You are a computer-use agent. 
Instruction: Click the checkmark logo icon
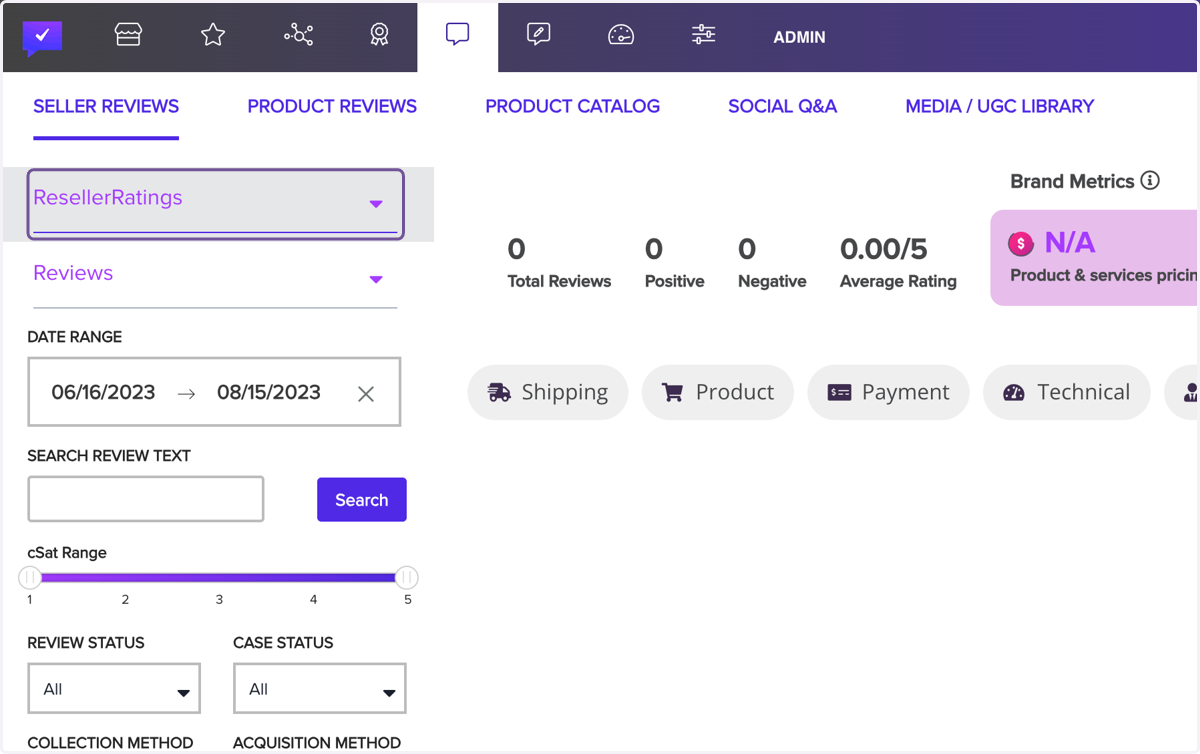[x=43, y=37]
